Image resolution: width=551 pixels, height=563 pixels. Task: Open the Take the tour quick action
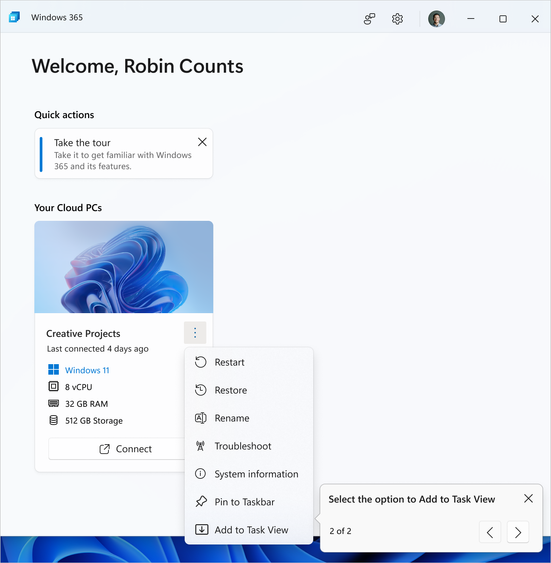click(x=123, y=154)
